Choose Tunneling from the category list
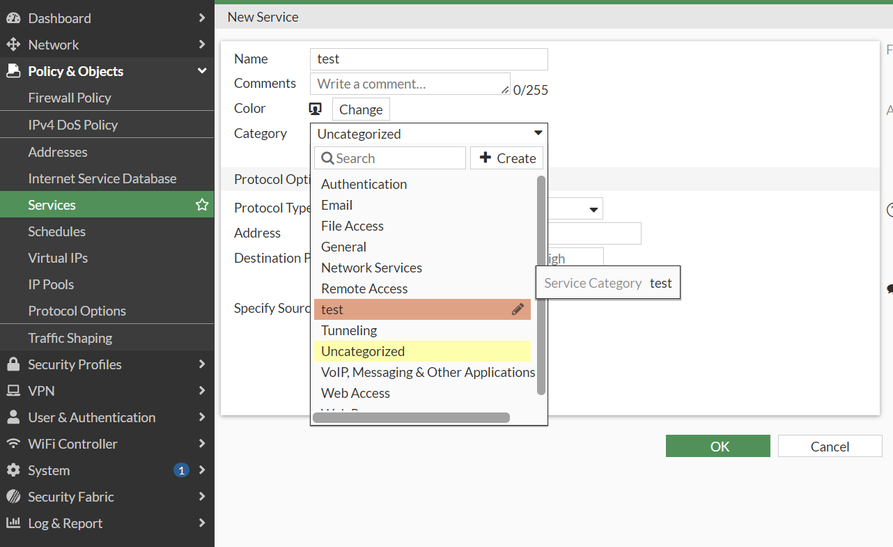Image resolution: width=893 pixels, height=547 pixels. 349,331
